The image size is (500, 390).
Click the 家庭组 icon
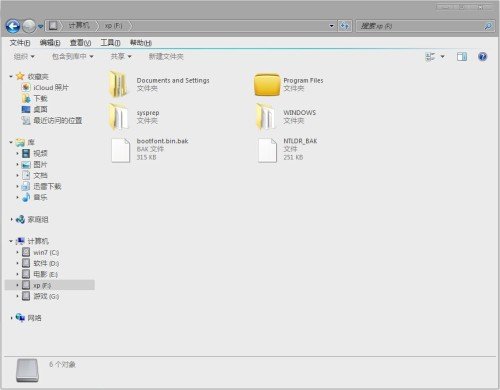(x=20, y=219)
